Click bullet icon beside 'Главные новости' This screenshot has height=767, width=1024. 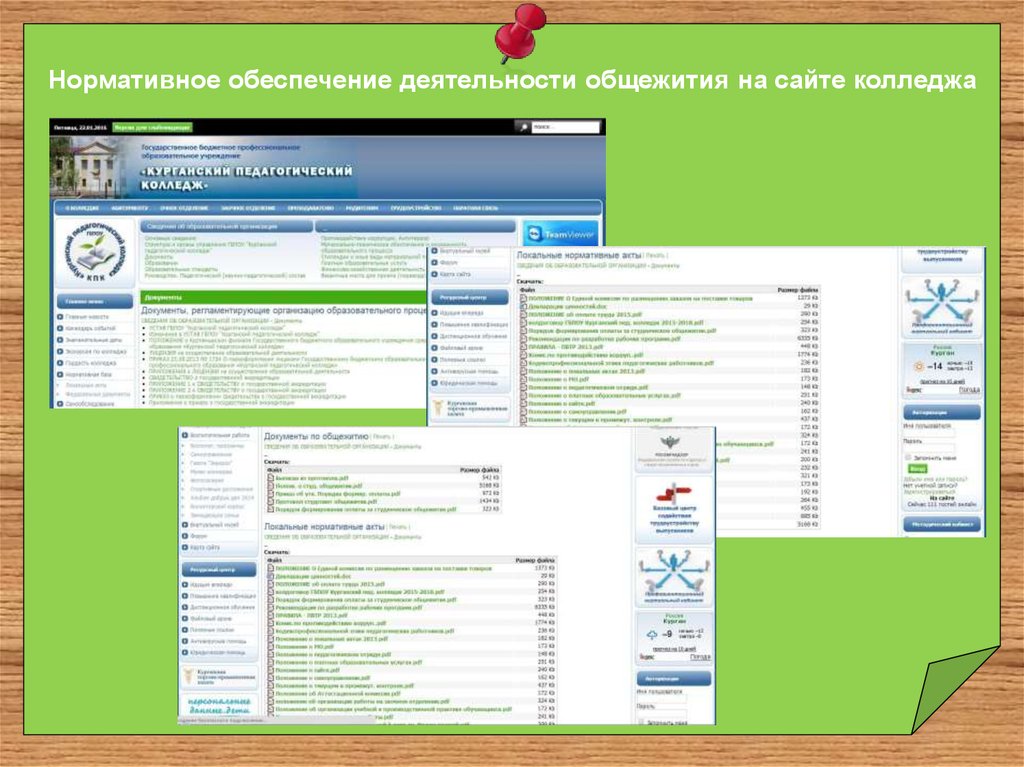coord(60,316)
